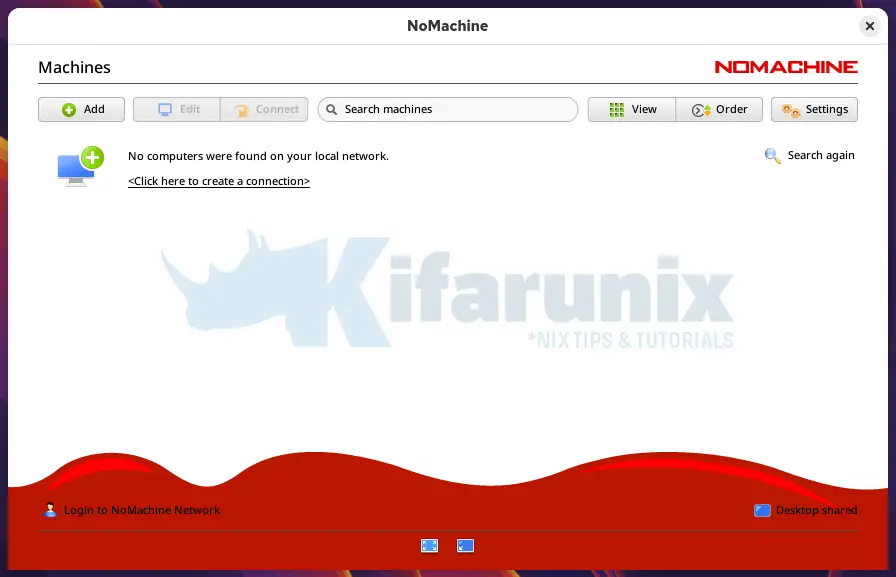Click the NoMachine logo
Screen dimensions: 896x577
pos(785,67)
